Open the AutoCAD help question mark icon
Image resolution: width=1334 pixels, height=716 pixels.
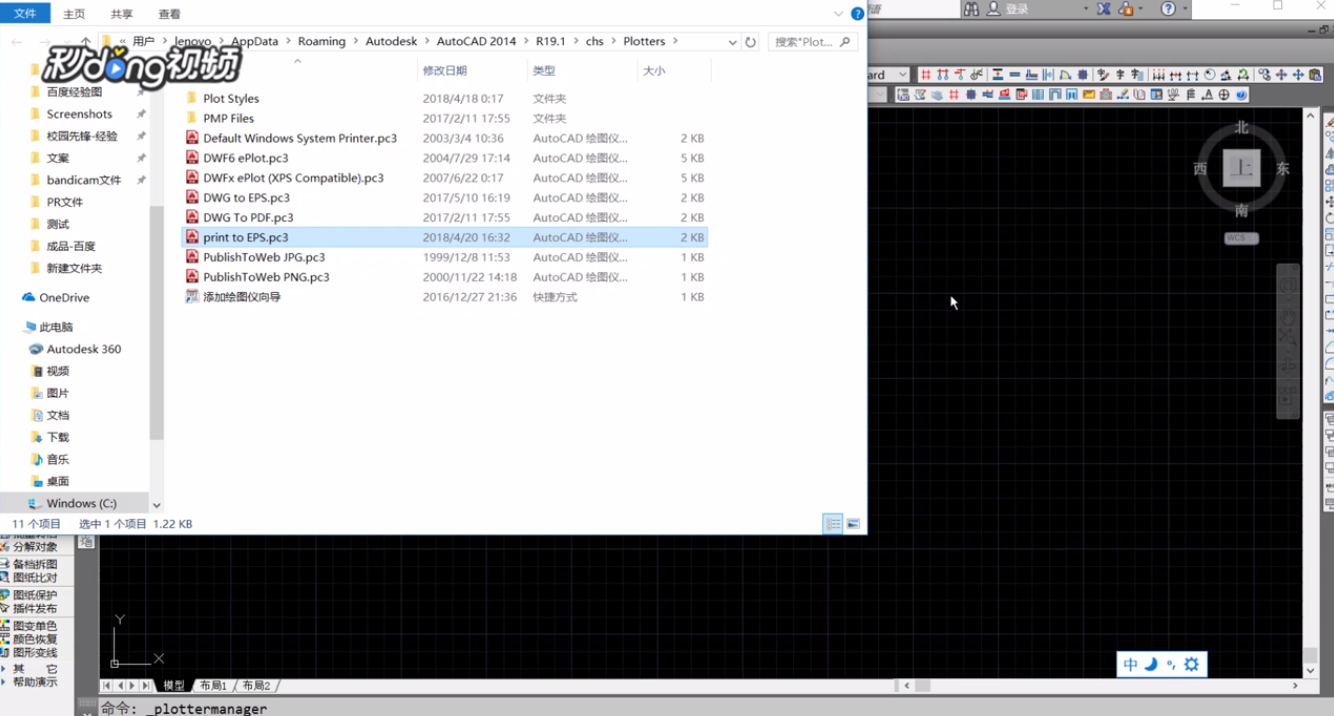point(1168,8)
